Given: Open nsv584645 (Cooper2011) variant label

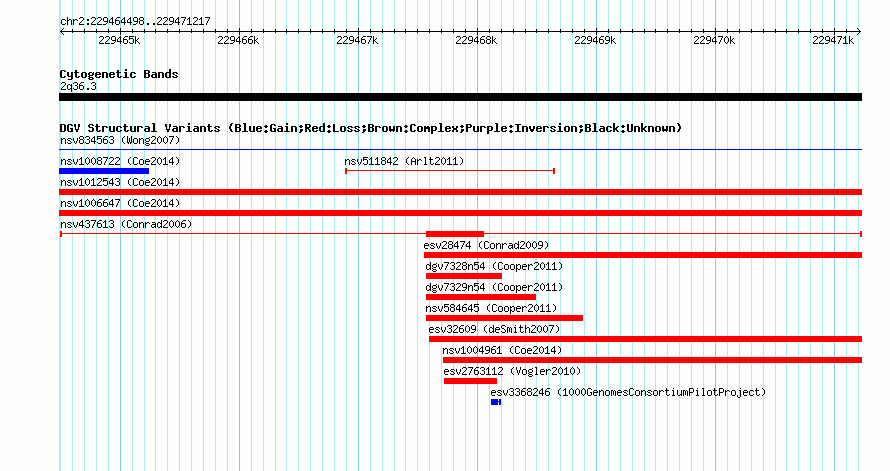Looking at the screenshot, I should click(x=491, y=308).
